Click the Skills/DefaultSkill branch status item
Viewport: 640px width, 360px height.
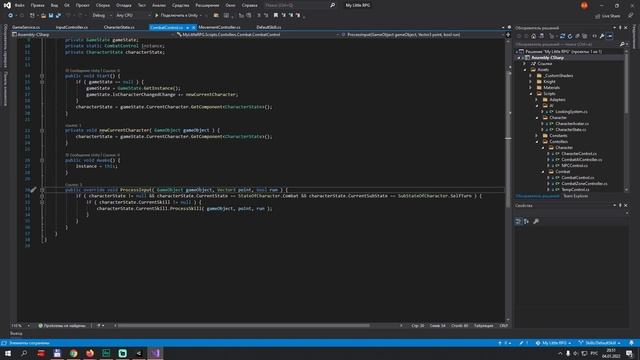coord(600,343)
